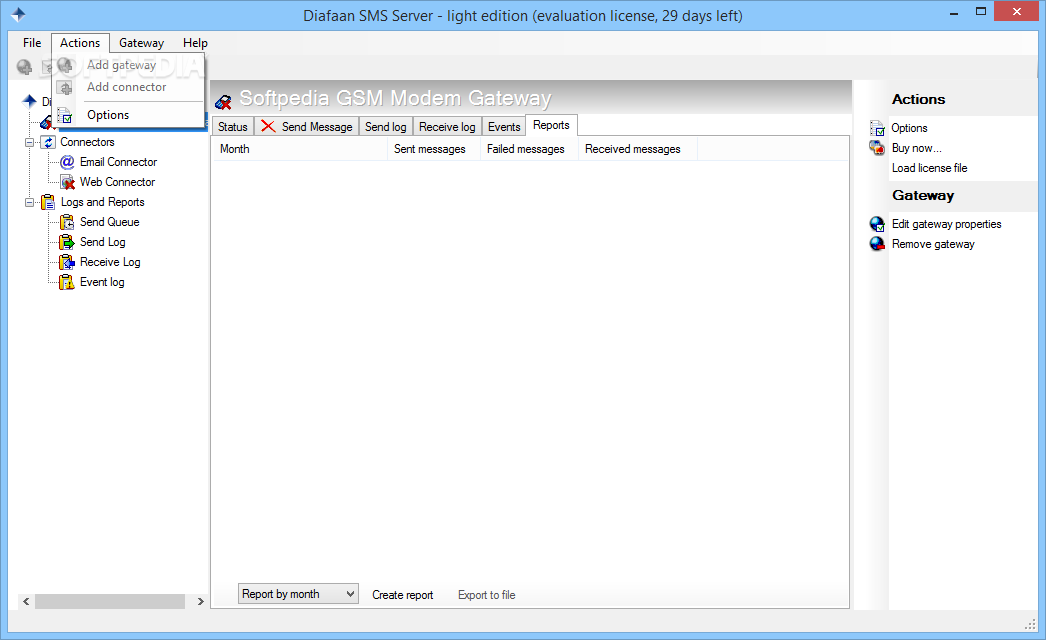The width and height of the screenshot is (1046, 640).
Task: Click Export to file
Action: [486, 595]
